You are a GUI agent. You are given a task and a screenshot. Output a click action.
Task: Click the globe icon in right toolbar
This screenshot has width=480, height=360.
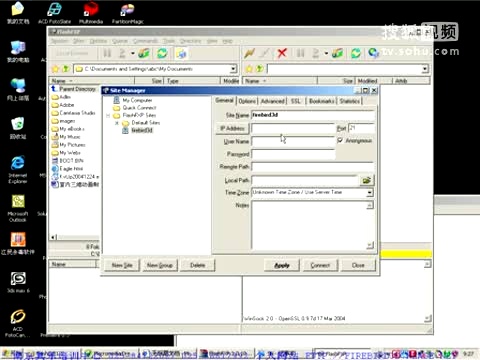[x=373, y=53]
